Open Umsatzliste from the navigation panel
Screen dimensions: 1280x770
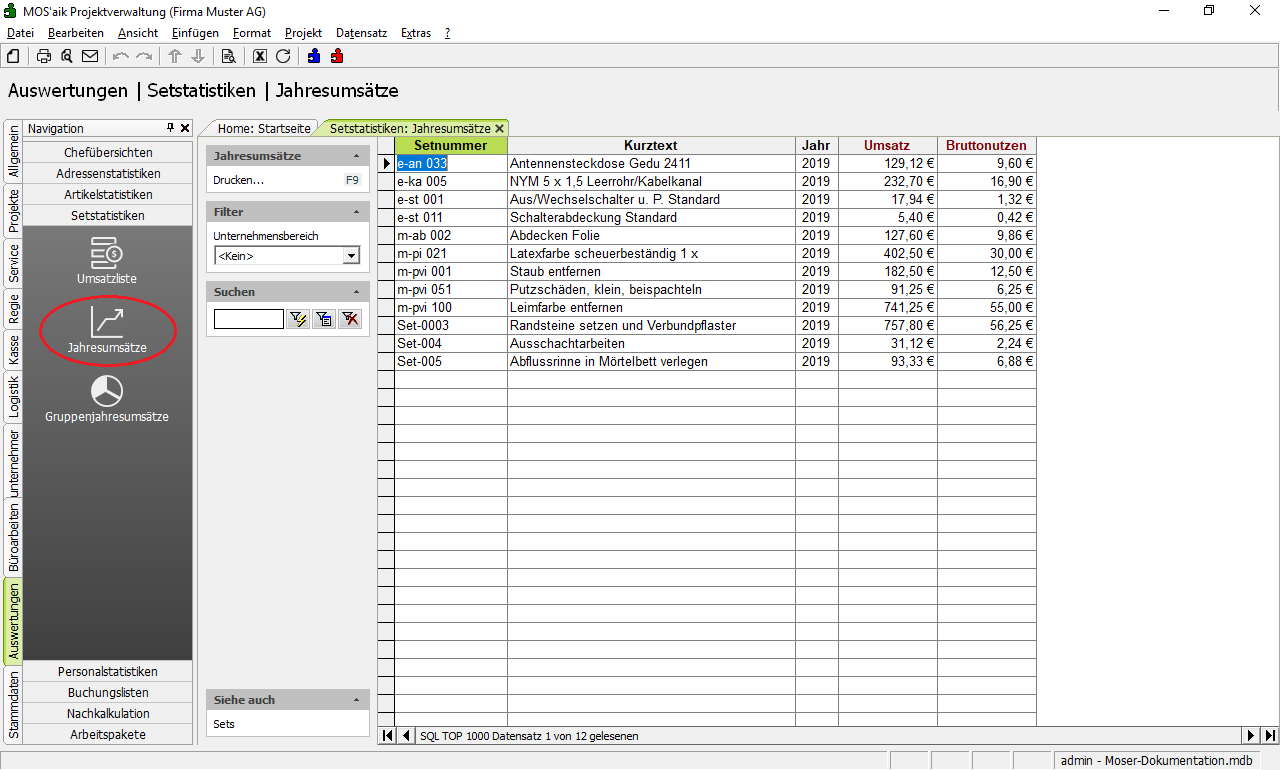point(106,260)
